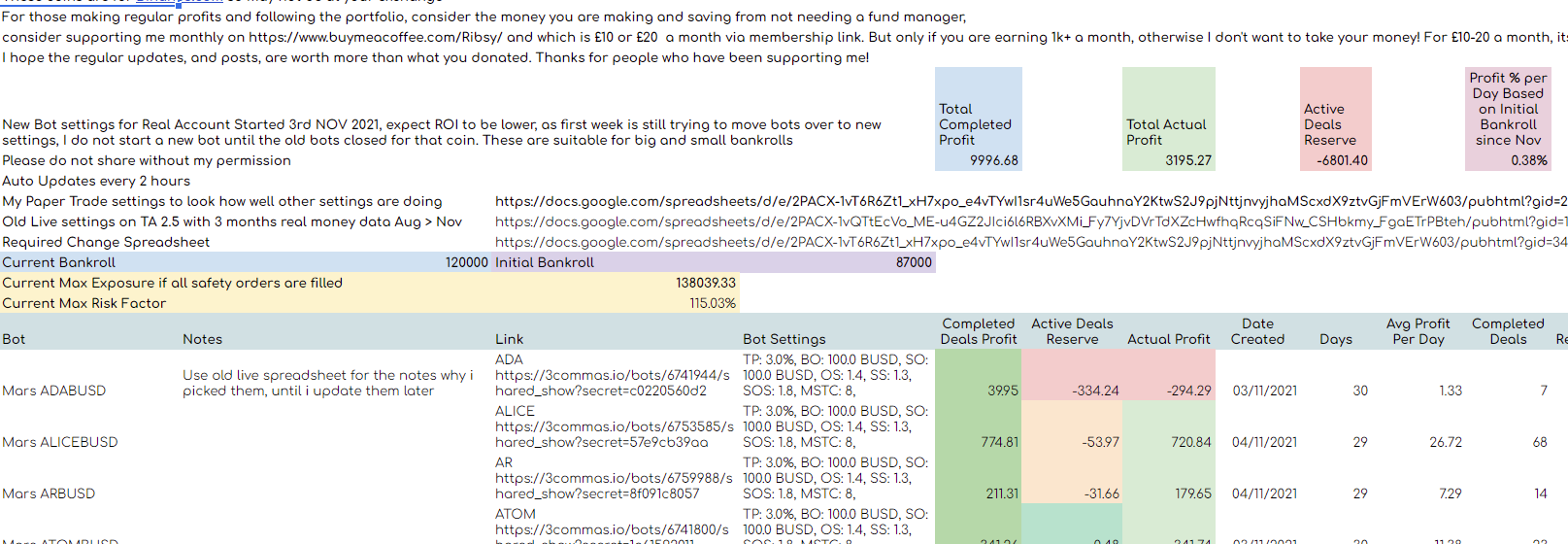Open the Required Change Spreadsheet URL
The width and height of the screenshot is (1568, 544).
[1031, 242]
